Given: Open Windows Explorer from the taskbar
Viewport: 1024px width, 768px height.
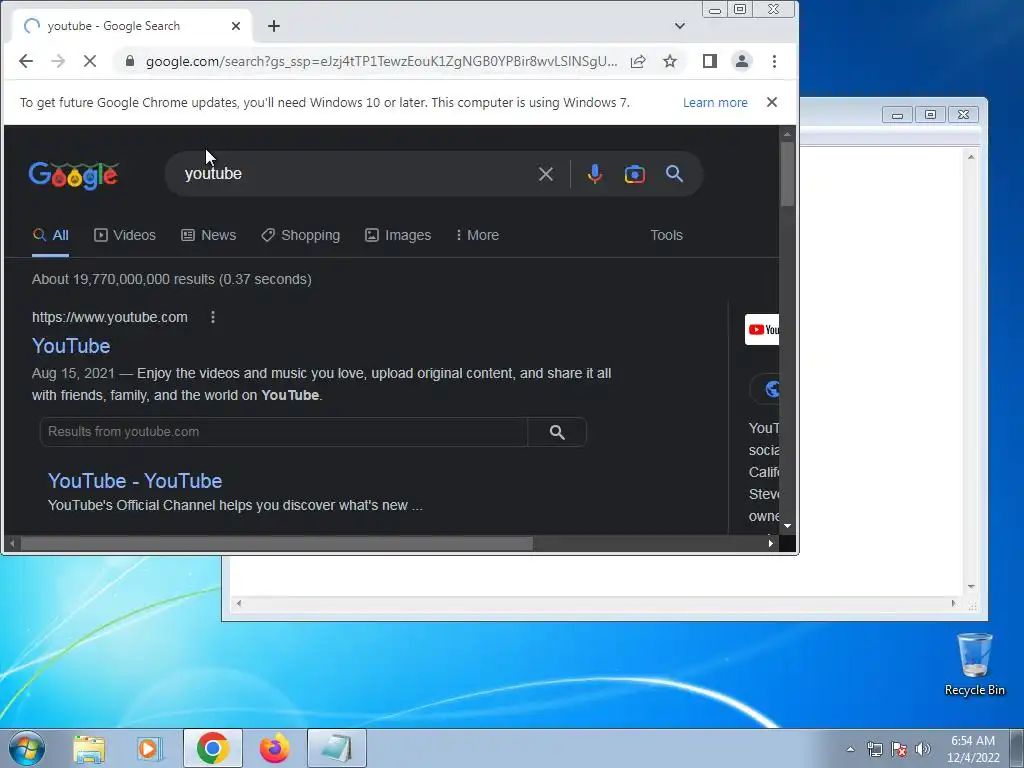Looking at the screenshot, I should point(89,748).
